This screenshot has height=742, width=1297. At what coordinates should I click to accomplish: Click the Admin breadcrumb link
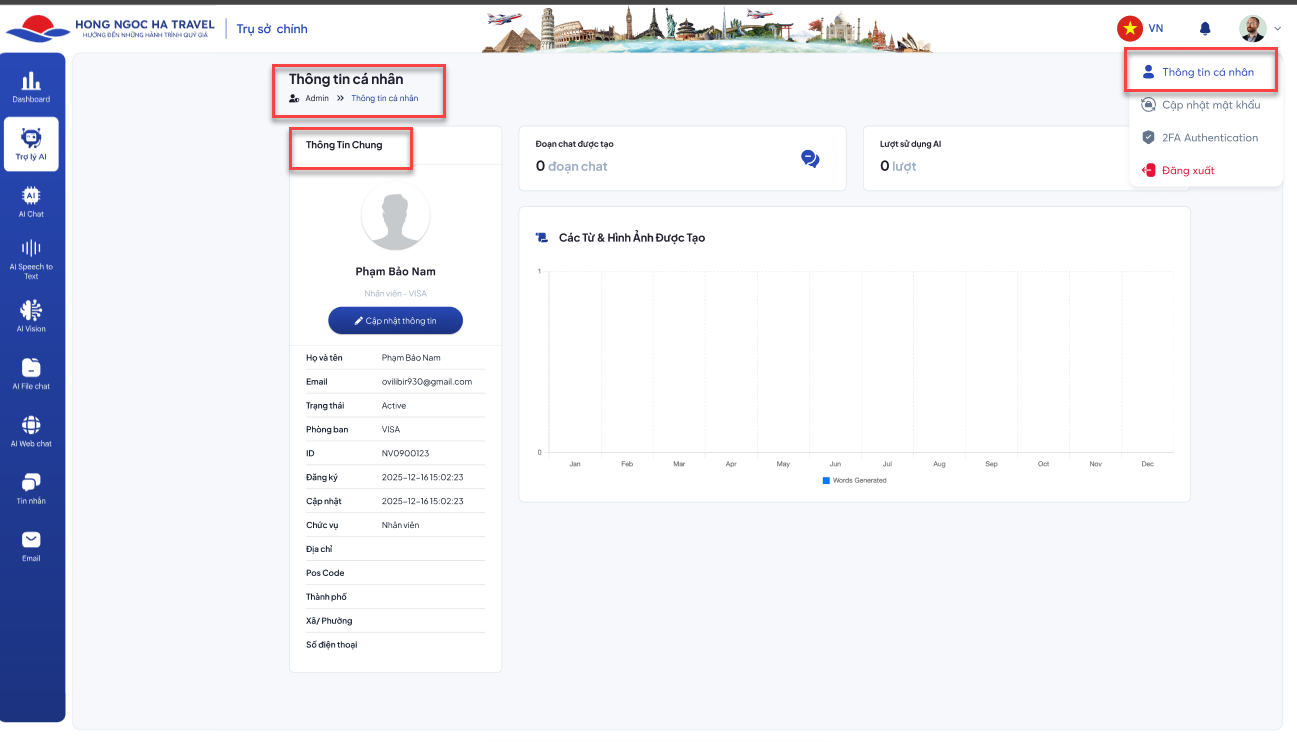pyautogui.click(x=316, y=99)
